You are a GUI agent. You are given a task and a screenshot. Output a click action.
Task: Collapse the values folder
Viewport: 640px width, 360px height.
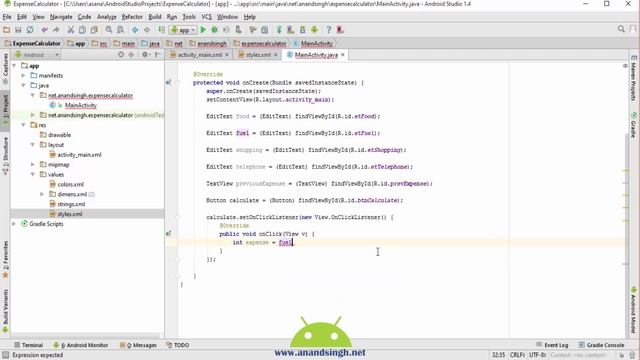click(x=33, y=174)
